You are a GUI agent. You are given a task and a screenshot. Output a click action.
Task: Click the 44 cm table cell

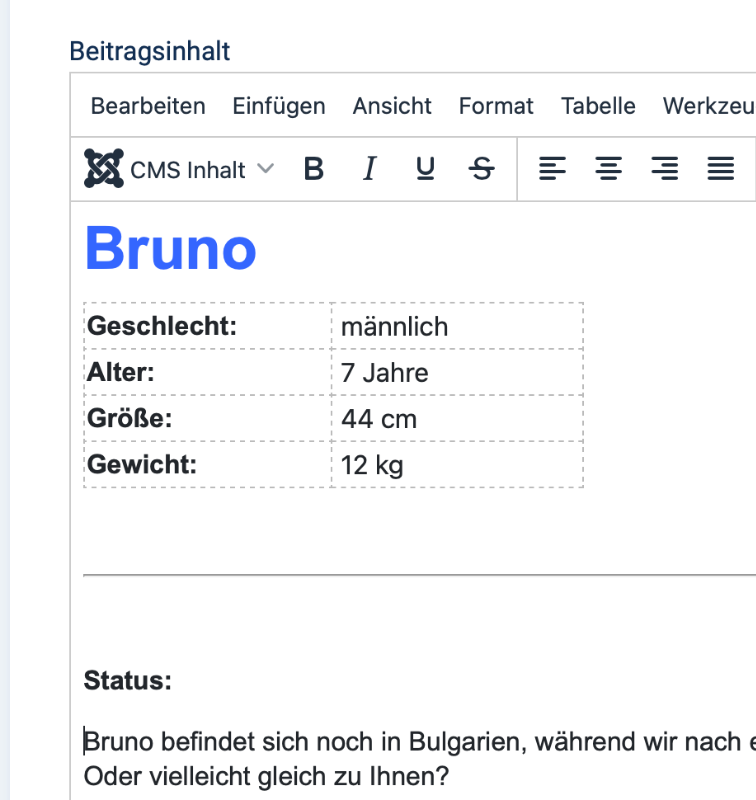[457, 418]
